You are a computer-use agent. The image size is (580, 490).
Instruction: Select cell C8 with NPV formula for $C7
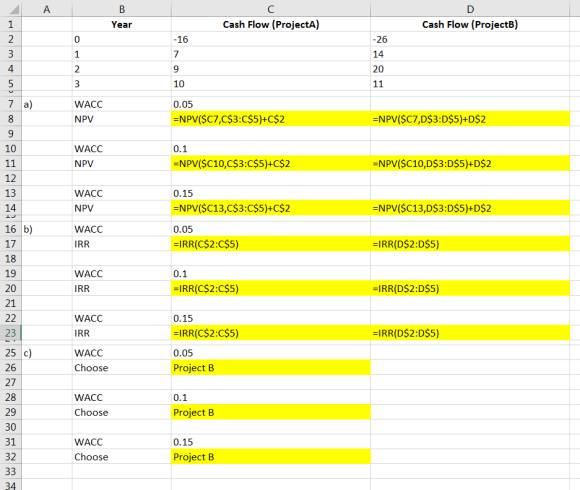coord(271,119)
